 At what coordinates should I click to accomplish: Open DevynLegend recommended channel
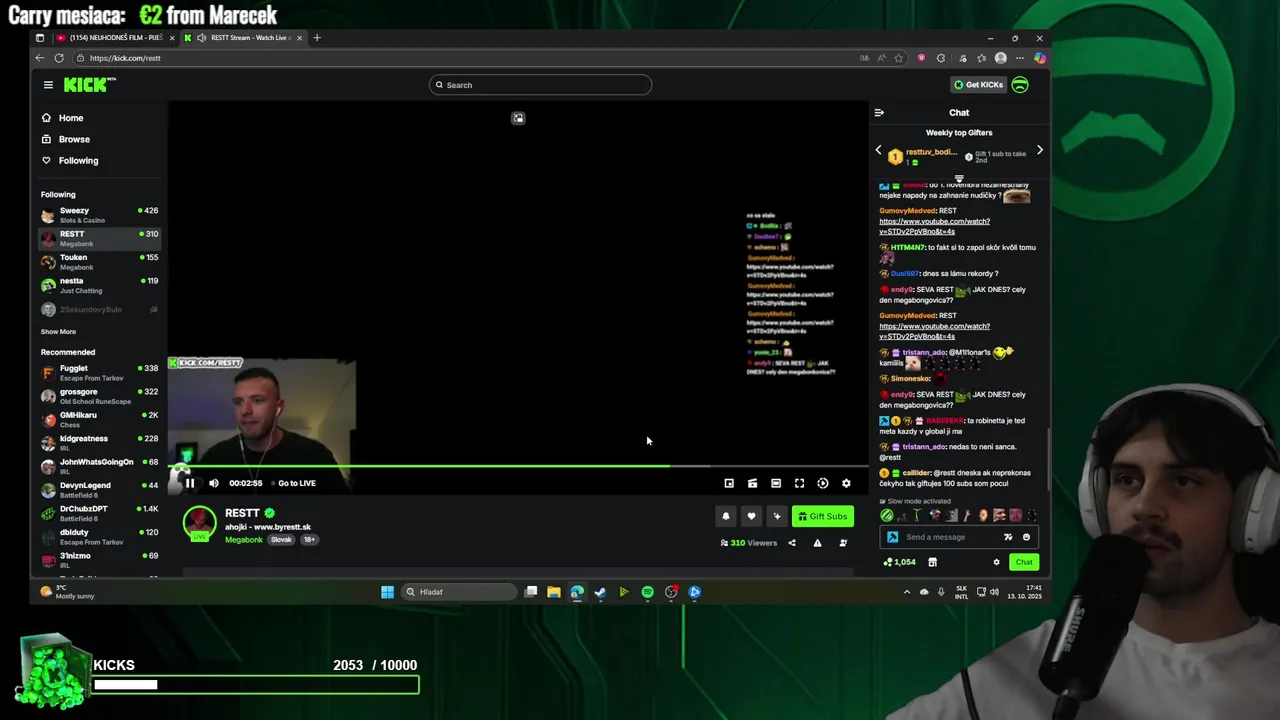coord(99,489)
